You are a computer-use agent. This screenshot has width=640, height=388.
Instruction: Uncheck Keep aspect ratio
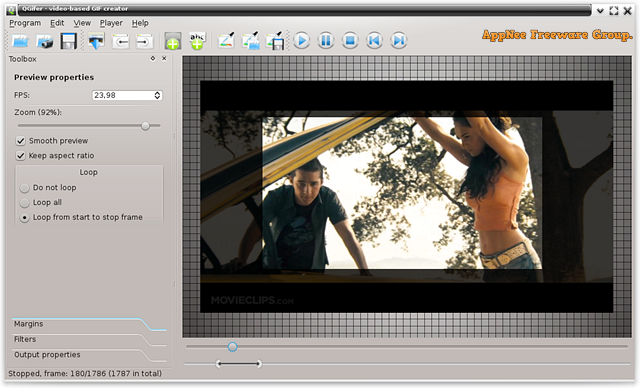tap(20, 155)
